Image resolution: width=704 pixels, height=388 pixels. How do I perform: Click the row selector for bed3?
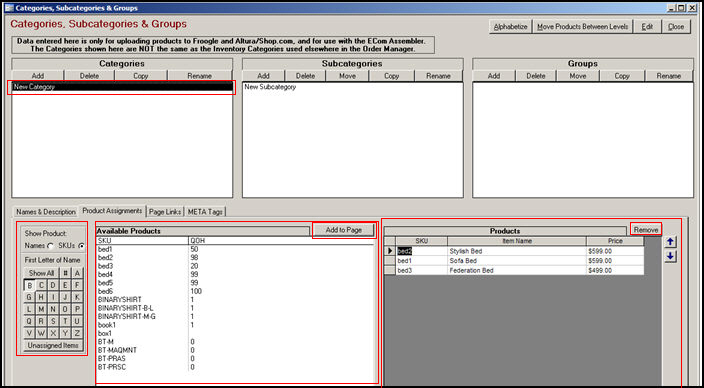click(x=390, y=270)
